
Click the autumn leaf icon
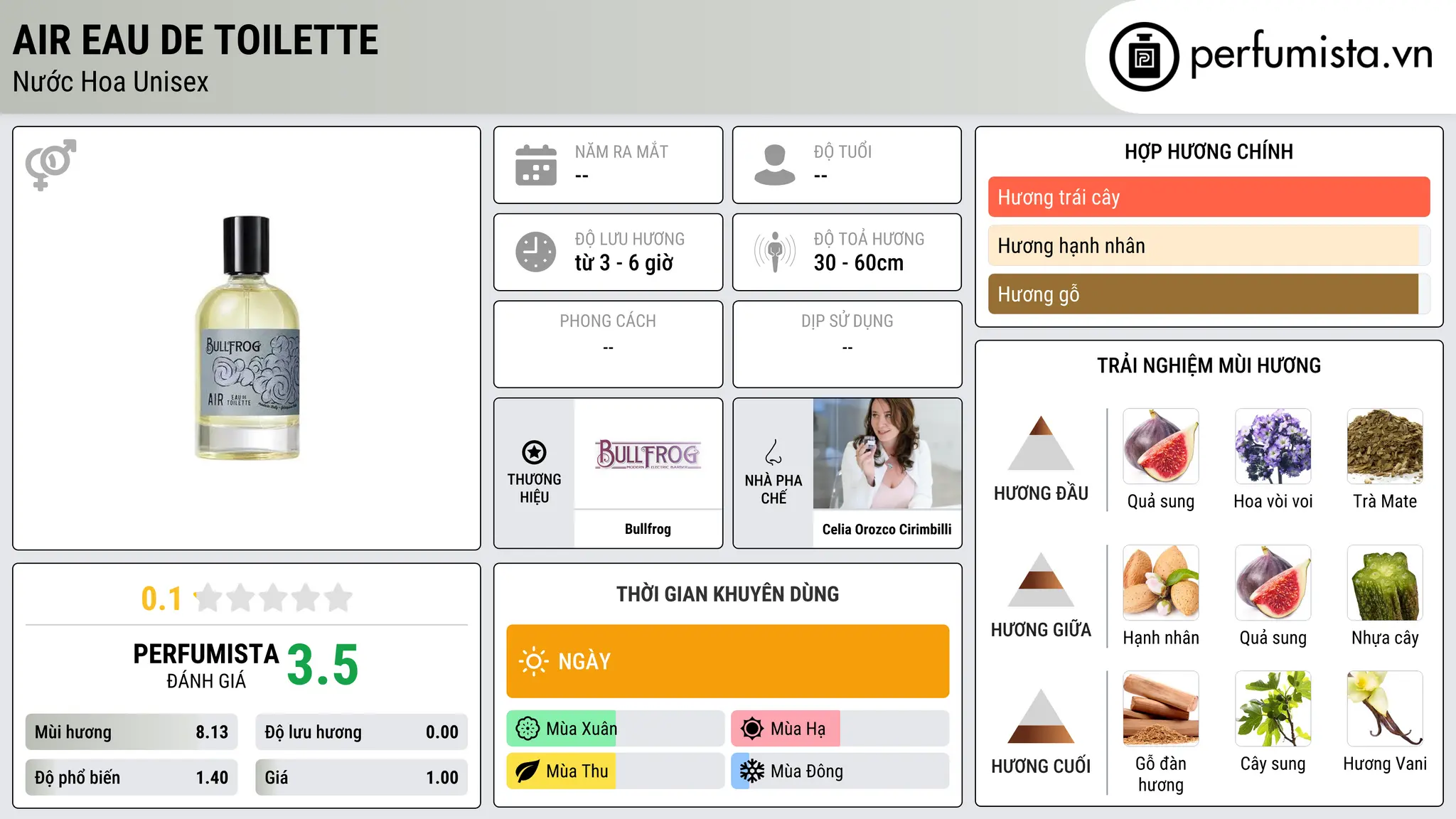coord(528,771)
